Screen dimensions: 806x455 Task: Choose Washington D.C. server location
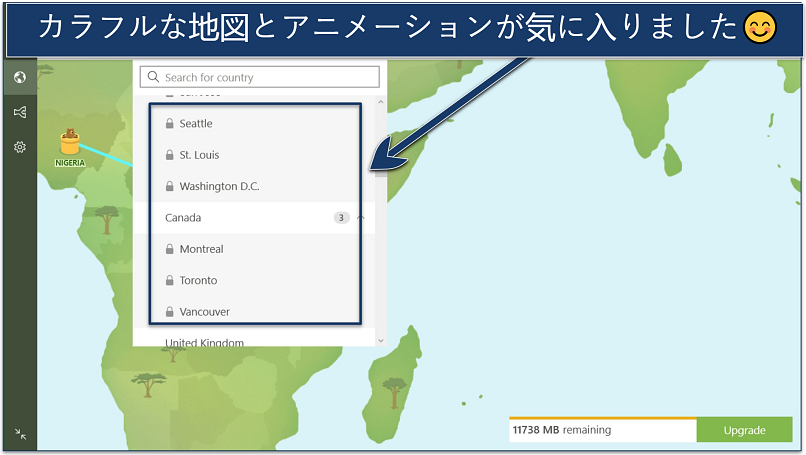(x=219, y=186)
